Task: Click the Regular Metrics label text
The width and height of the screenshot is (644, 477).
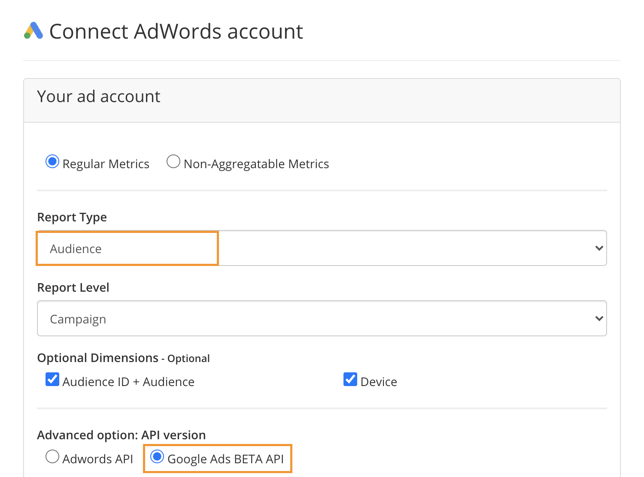Action: pyautogui.click(x=106, y=164)
